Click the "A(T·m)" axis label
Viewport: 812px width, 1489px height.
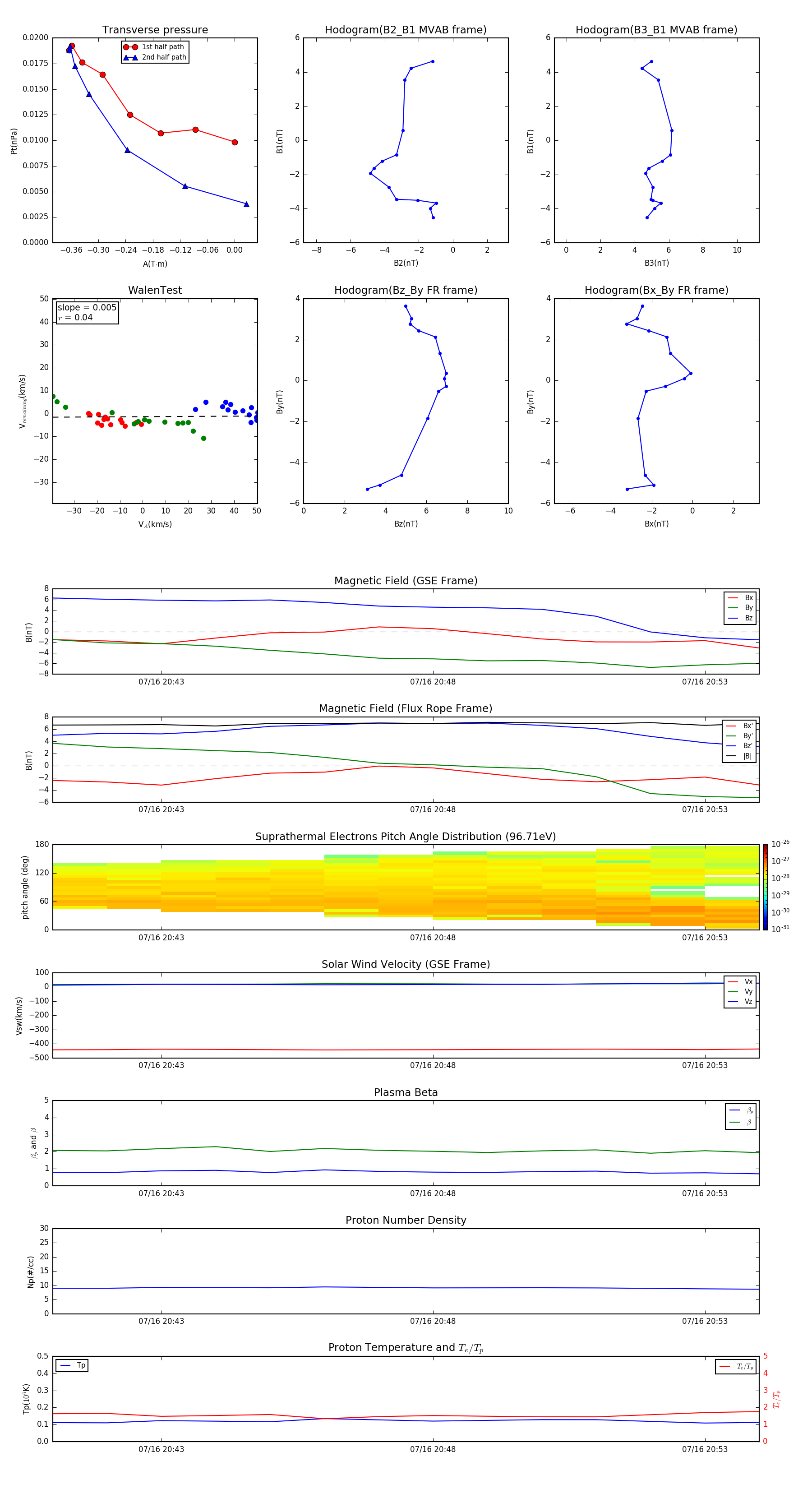pos(155,264)
